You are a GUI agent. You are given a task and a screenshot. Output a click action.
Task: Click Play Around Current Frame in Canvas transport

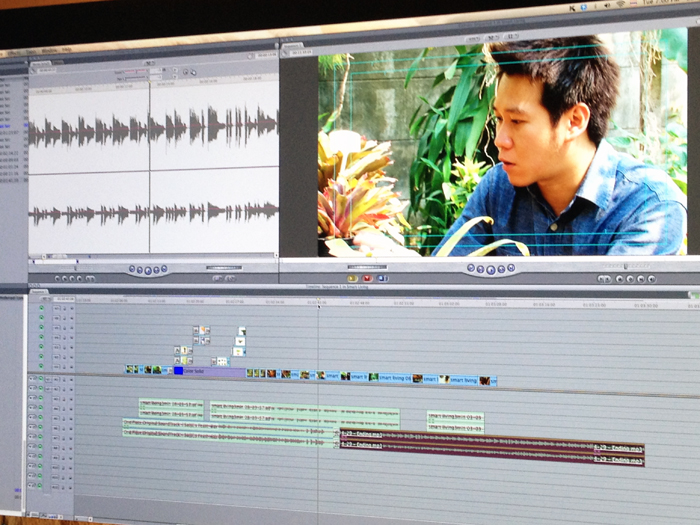501,269
